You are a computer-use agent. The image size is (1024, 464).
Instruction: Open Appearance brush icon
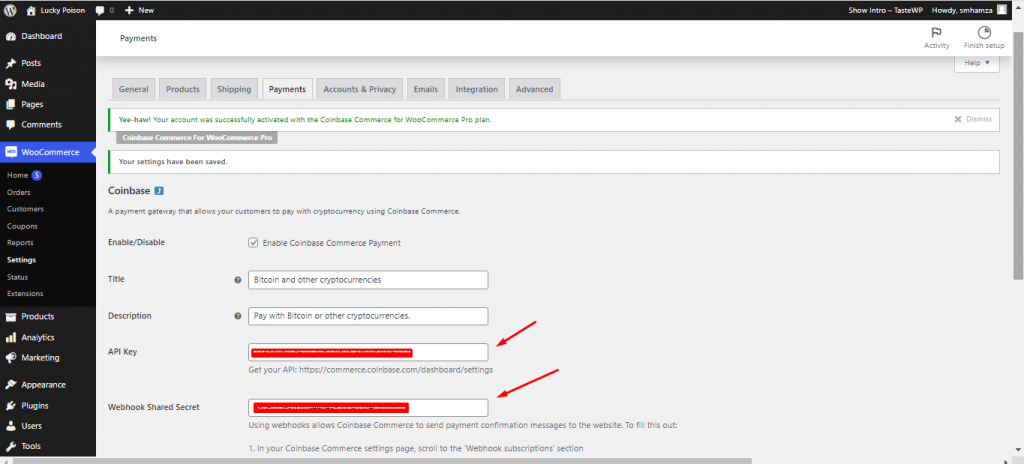pos(10,385)
